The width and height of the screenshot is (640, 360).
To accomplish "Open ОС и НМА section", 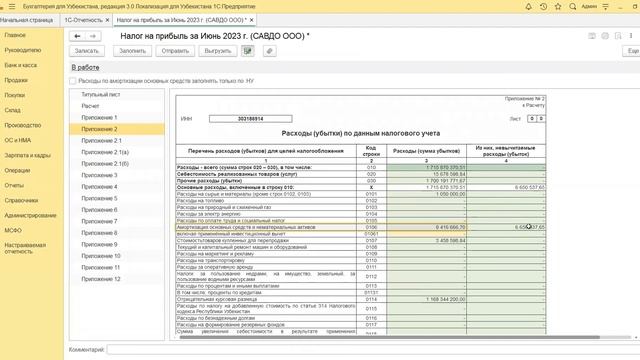I will point(18,140).
